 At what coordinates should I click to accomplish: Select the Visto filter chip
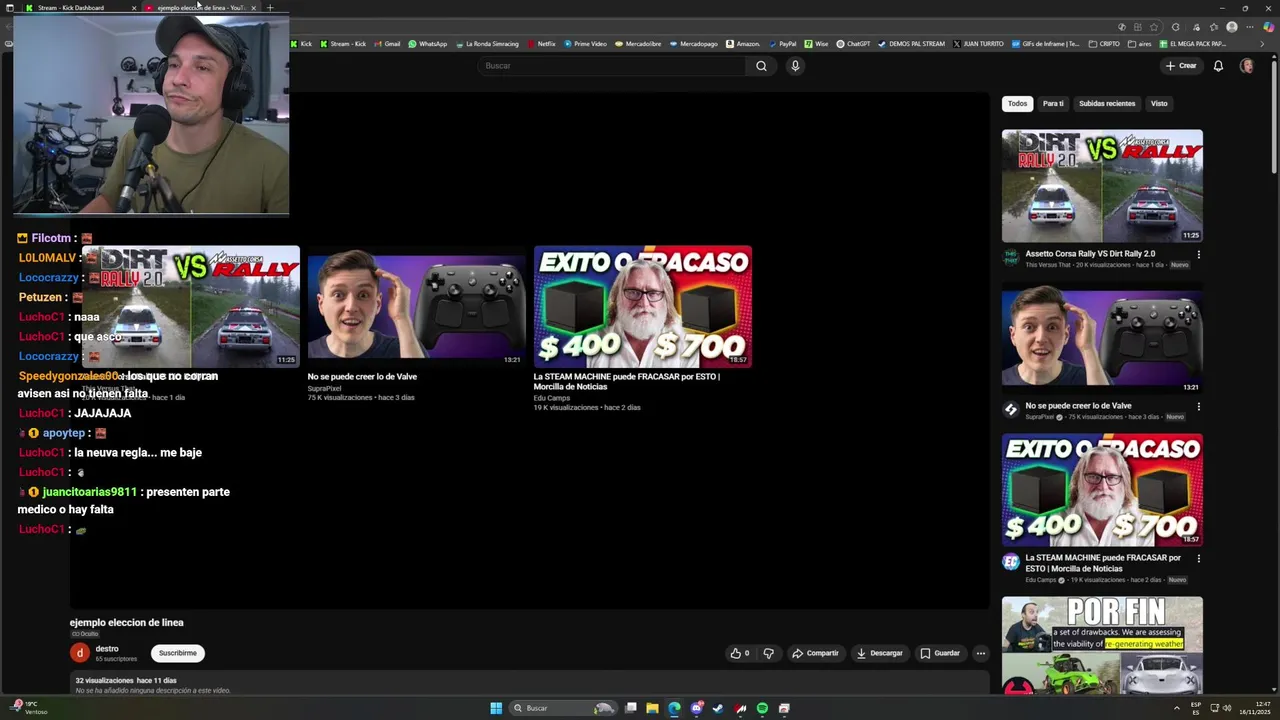coord(1159,104)
